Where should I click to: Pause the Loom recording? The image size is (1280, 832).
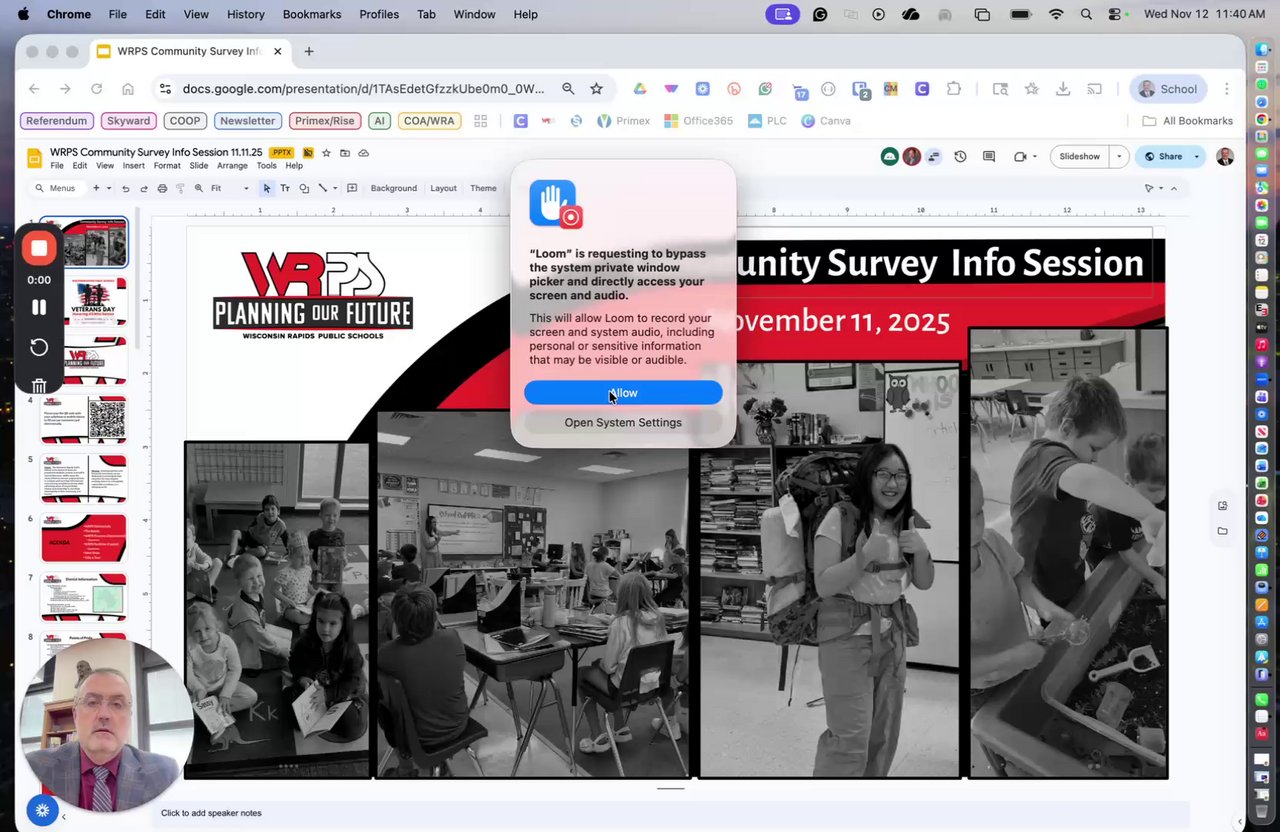[39, 308]
